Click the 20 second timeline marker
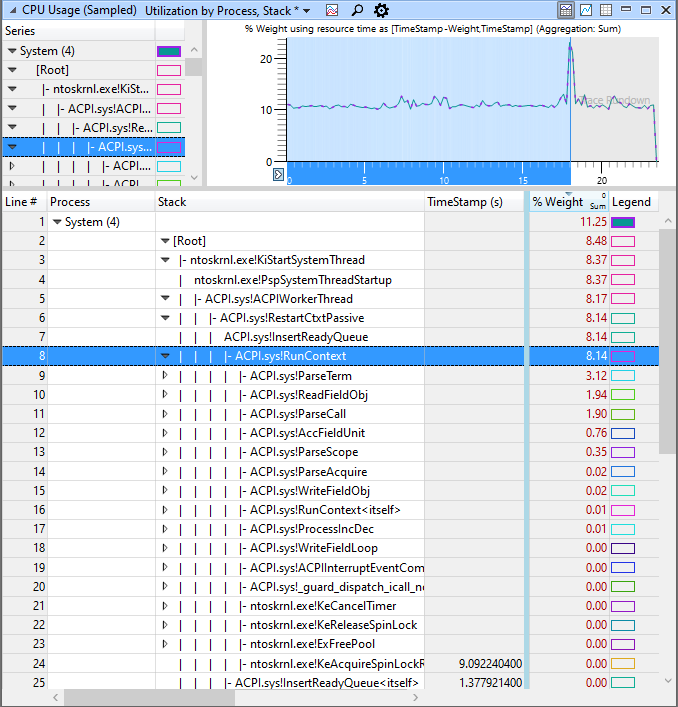Screen dimensions: 678x707 pyautogui.click(x=602, y=180)
